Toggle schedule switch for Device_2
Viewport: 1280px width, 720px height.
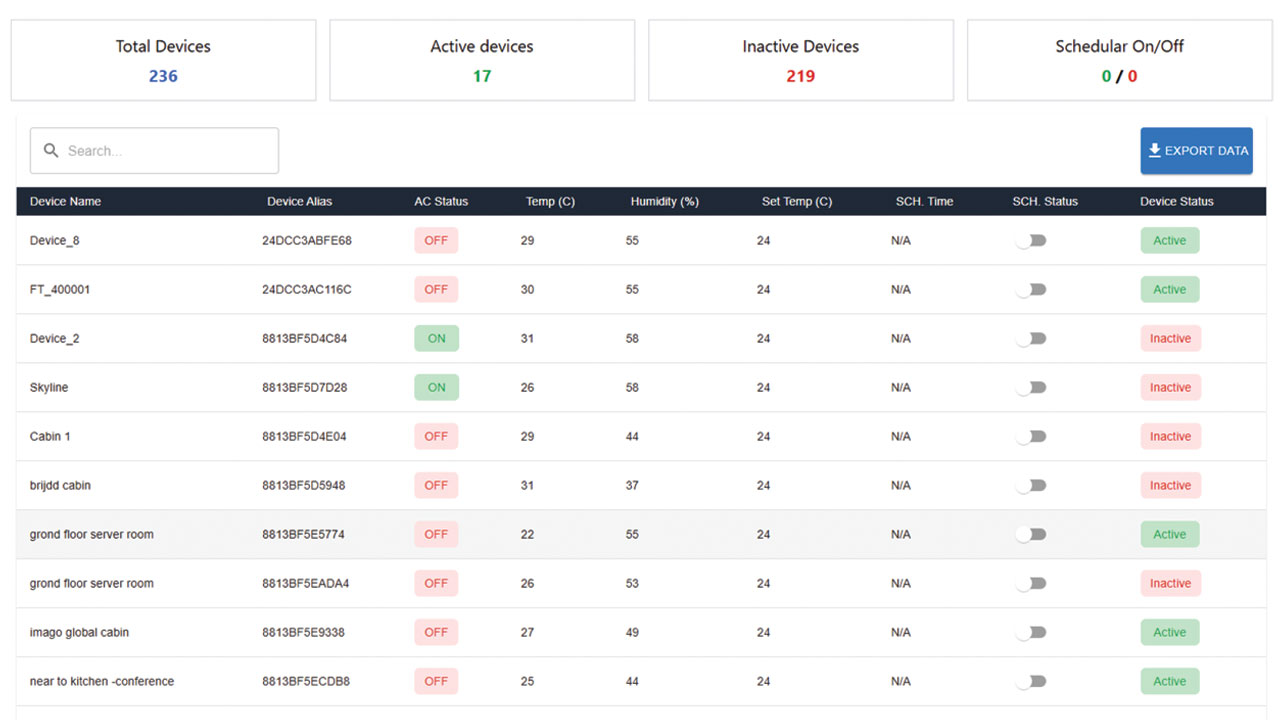(1031, 339)
